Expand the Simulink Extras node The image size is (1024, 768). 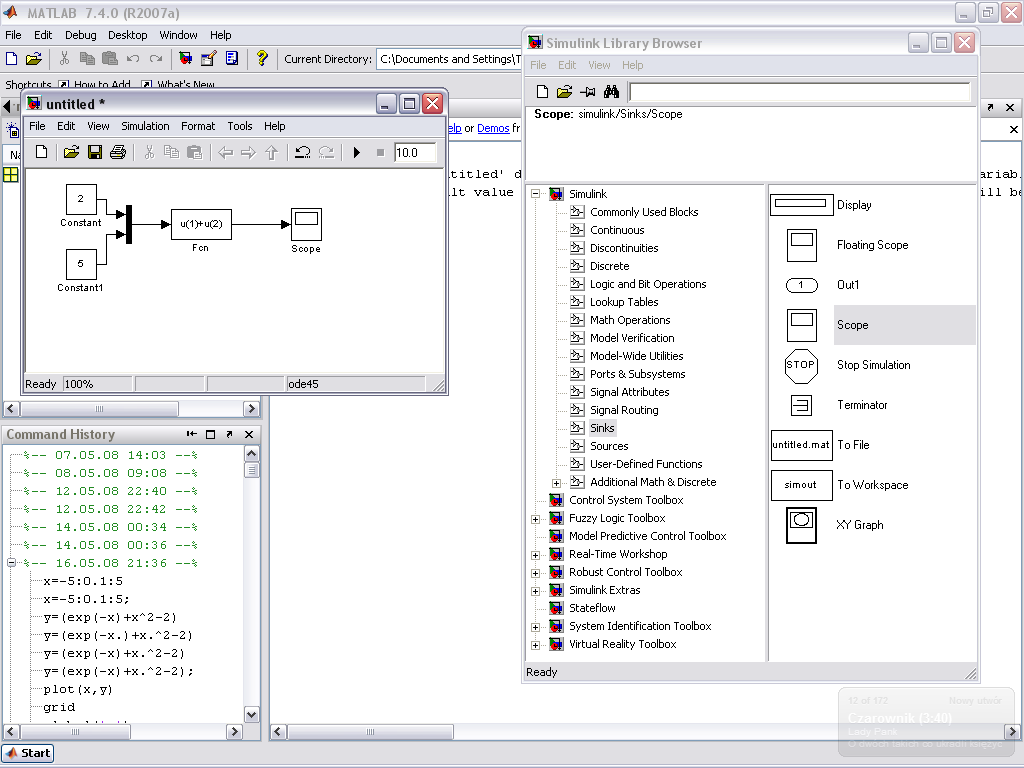coord(536,591)
